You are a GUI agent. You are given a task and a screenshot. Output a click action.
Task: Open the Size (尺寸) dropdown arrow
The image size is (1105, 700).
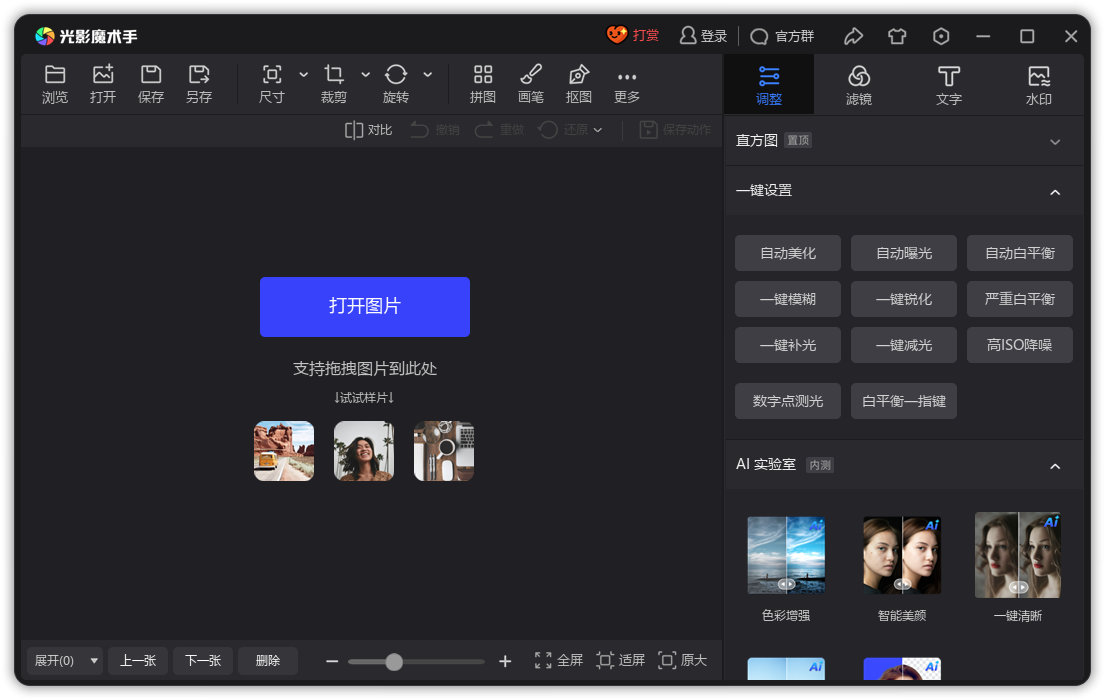click(x=304, y=75)
